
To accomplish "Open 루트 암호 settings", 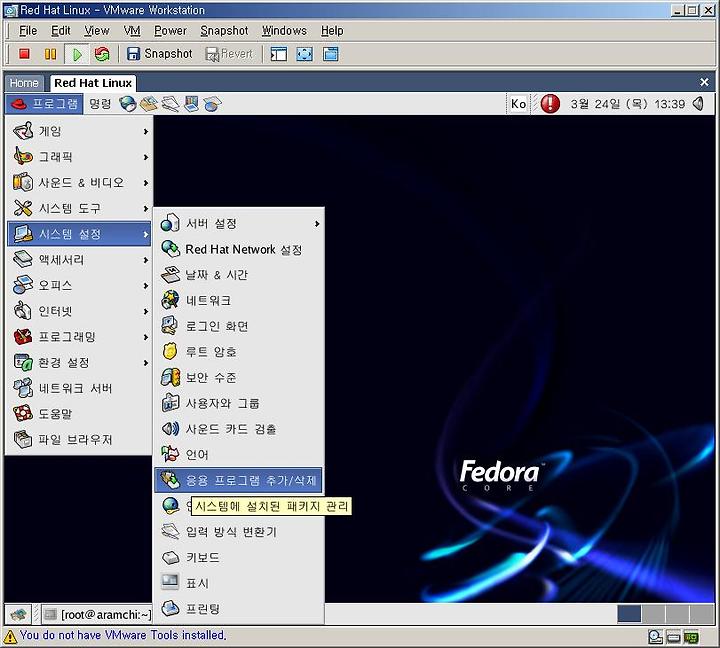I will [239, 352].
